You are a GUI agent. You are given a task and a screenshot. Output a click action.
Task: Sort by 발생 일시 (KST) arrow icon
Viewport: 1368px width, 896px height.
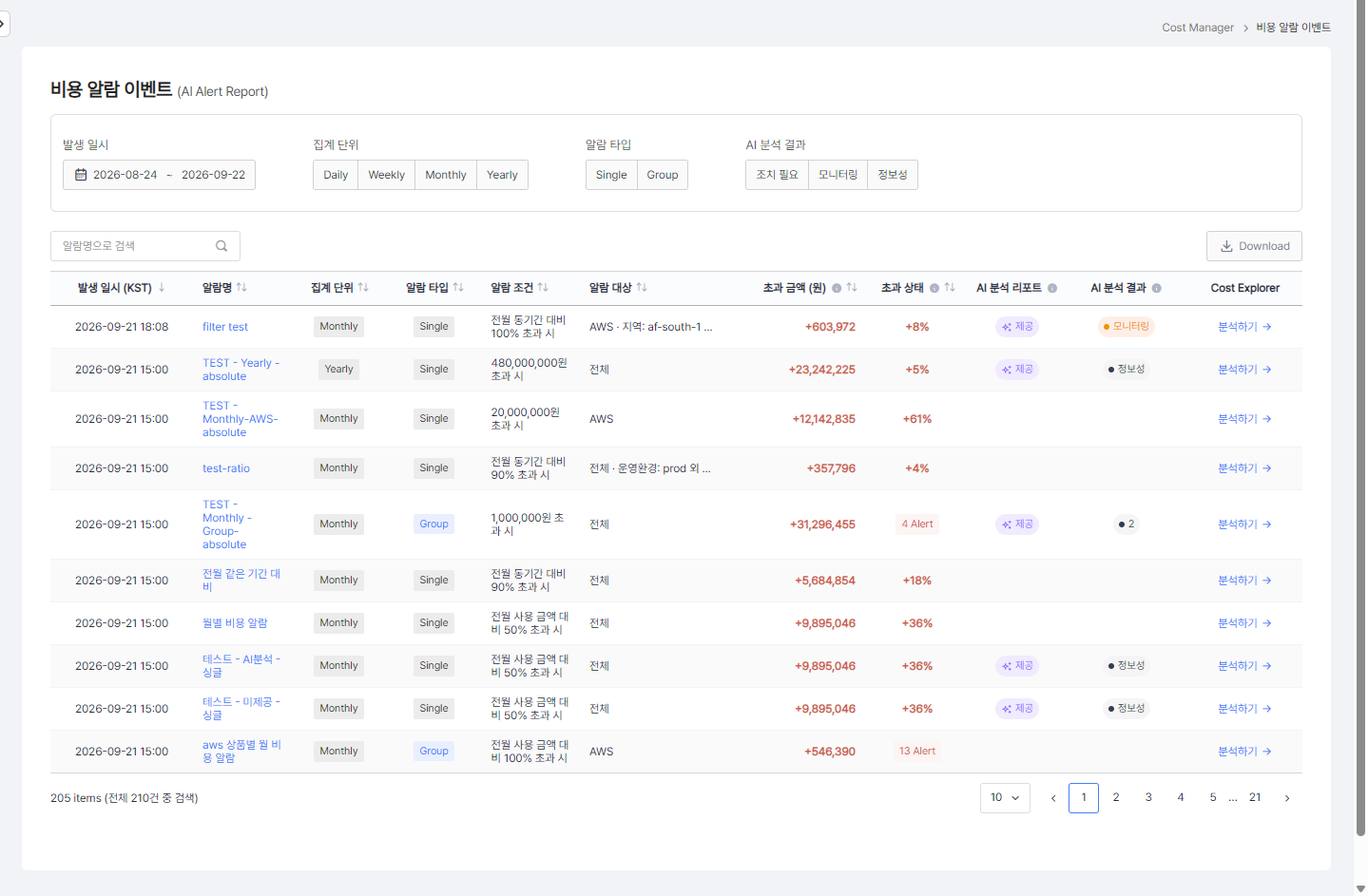162,287
